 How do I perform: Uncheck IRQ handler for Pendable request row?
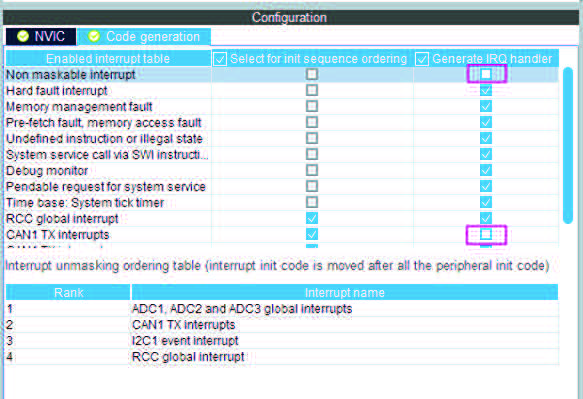pos(486,186)
